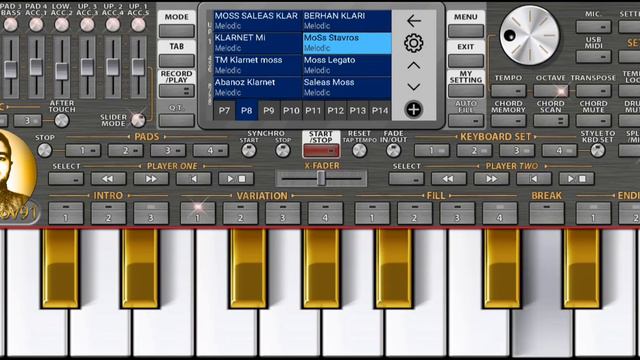The image size is (640, 360).
Task: Tap the down chevron in sound list
Action: click(413, 87)
